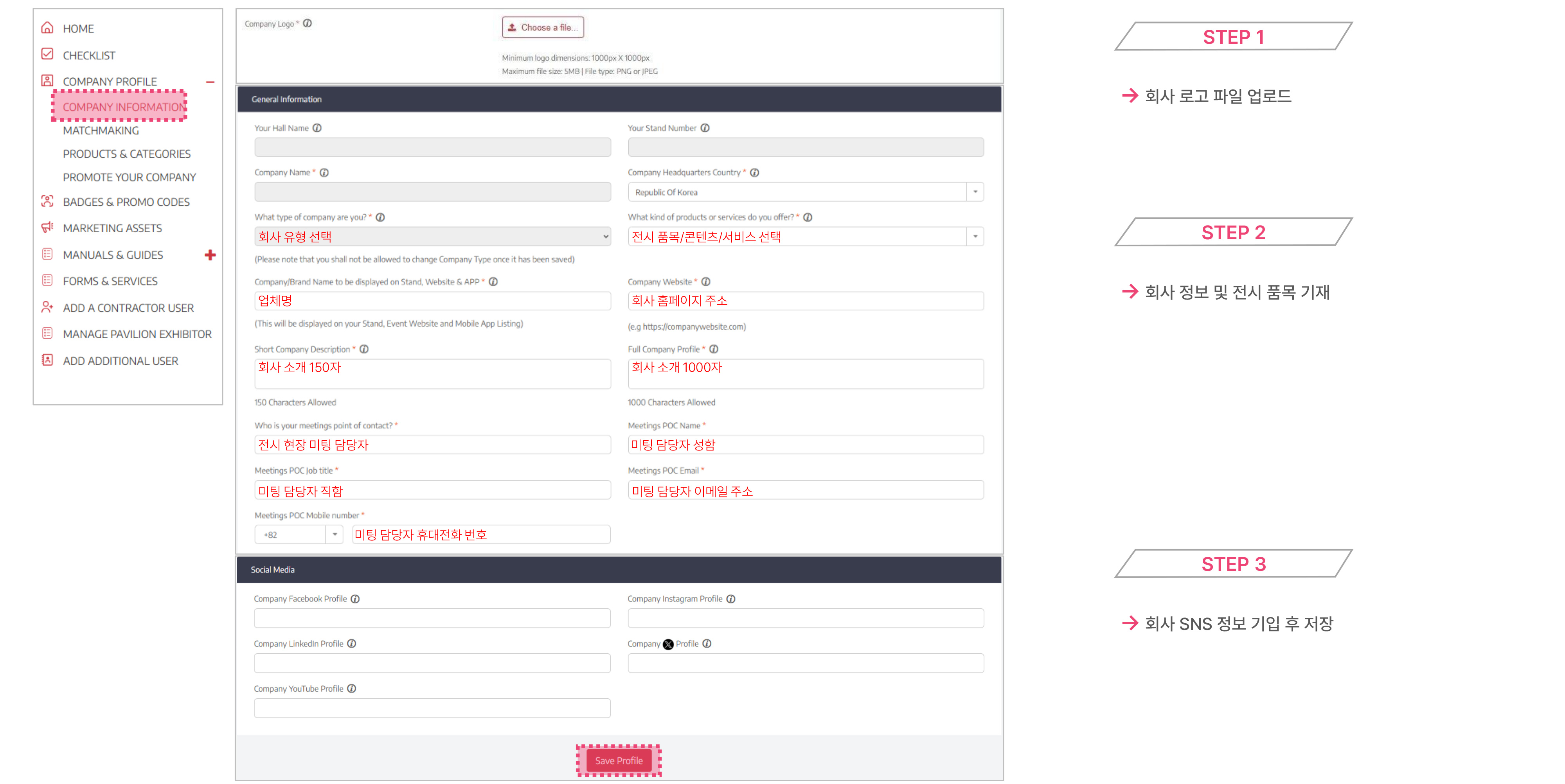Click the Save Profile button
Viewport: 1565px width, 784px height.
pyautogui.click(x=619, y=760)
